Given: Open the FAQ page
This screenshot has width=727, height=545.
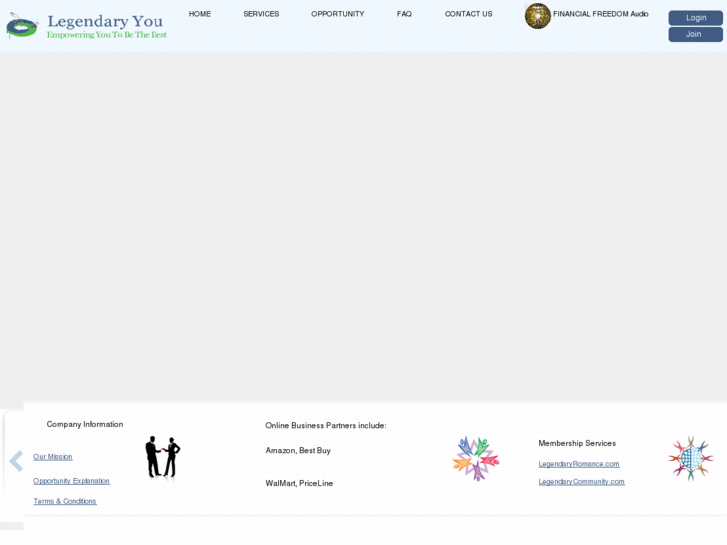Looking at the screenshot, I should coord(404,14).
